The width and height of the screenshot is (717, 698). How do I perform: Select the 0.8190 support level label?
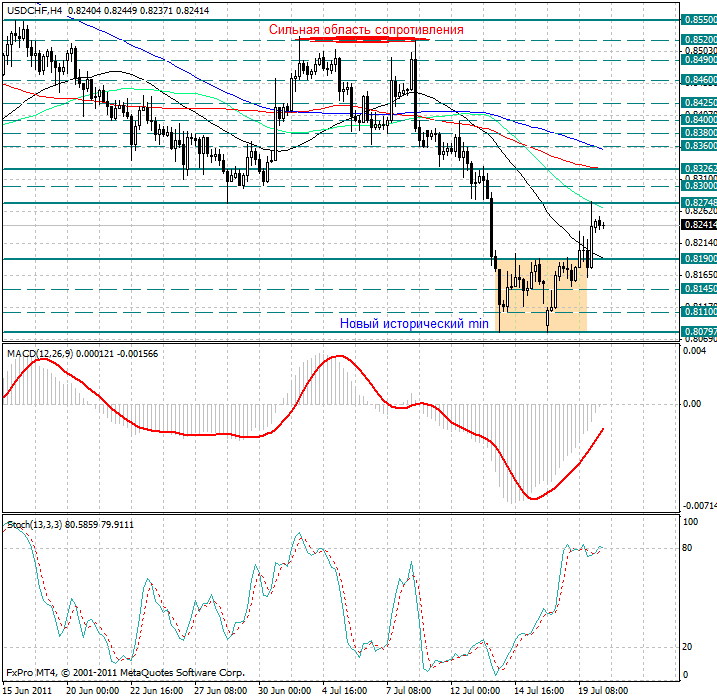(698, 259)
